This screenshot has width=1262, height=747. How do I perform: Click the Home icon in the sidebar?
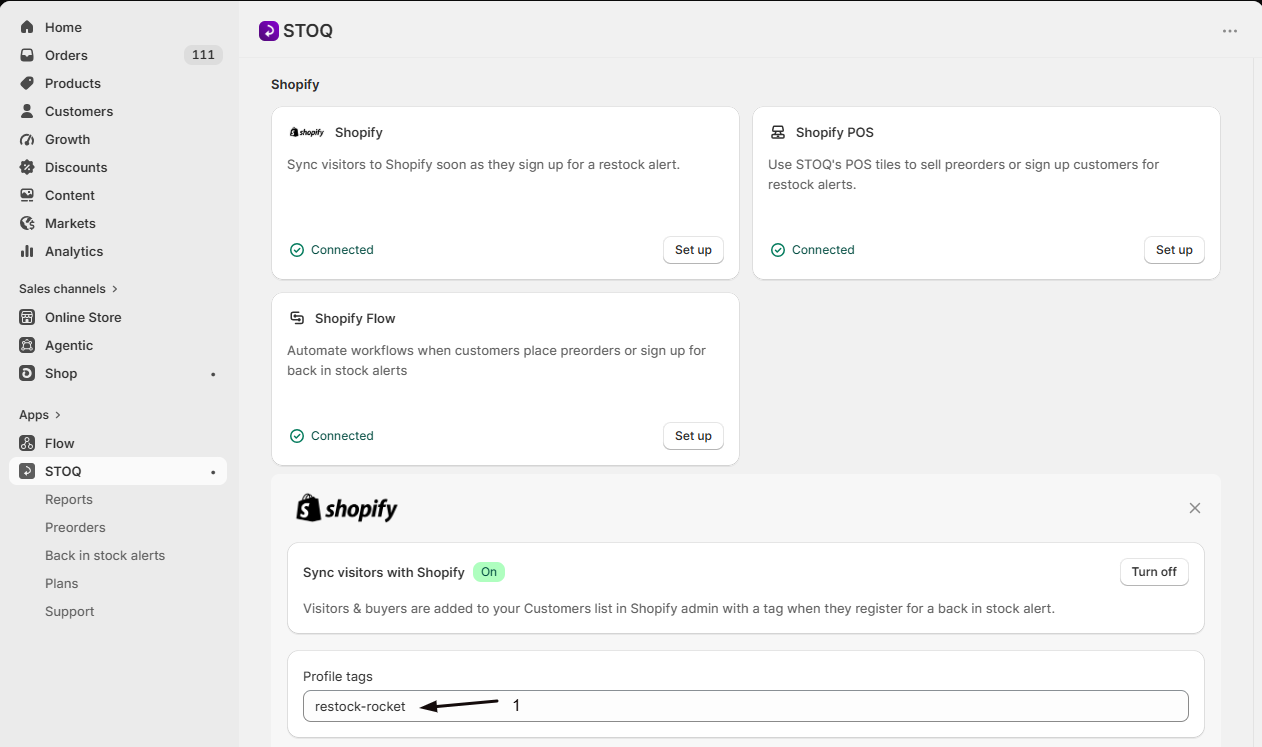pyautogui.click(x=27, y=27)
